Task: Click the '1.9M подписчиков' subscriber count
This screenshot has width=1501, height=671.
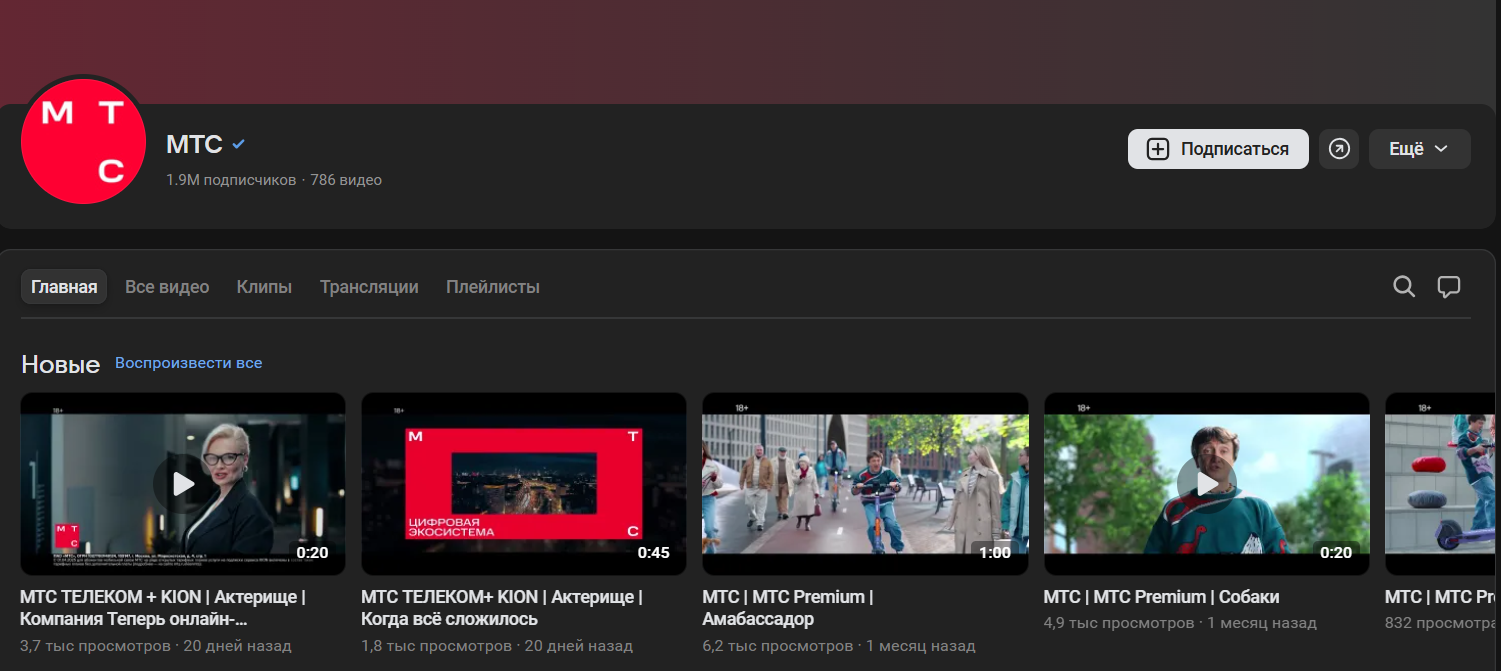Action: point(231,180)
